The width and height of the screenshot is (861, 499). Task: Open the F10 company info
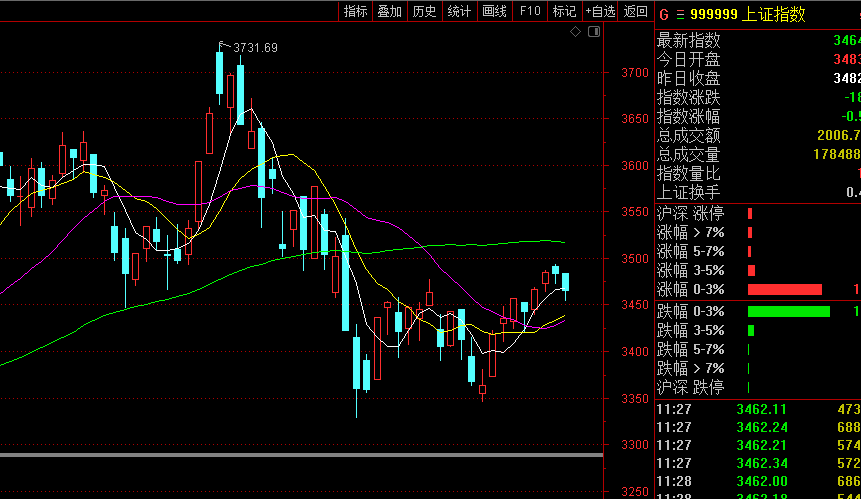(x=530, y=12)
